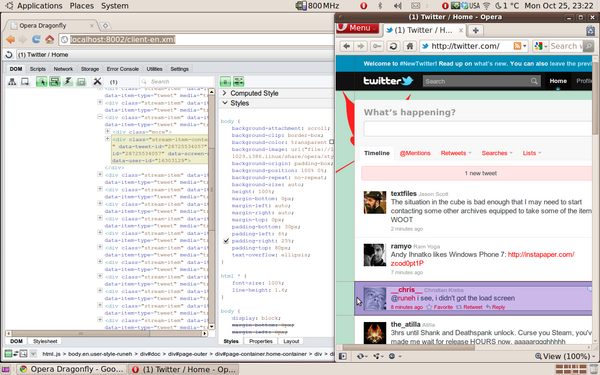Click the localhost:8002 address bar in Chrome
Image resolution: width=600 pixels, height=375 pixels.
point(196,39)
